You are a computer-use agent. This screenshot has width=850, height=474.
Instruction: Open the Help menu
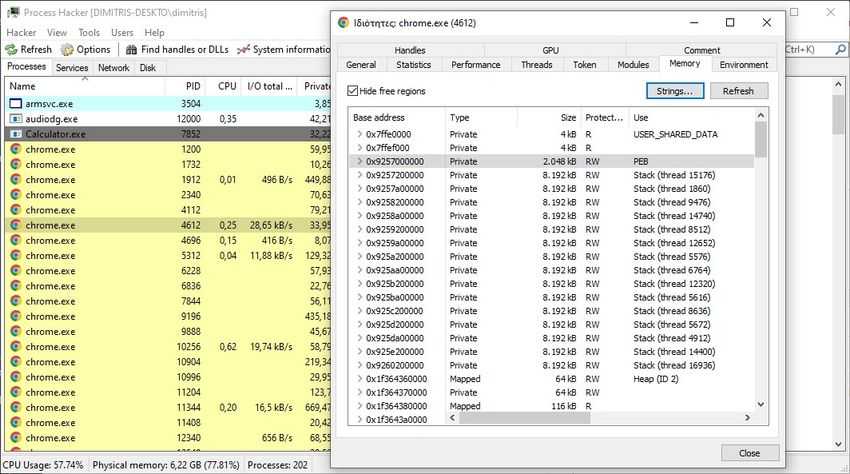point(154,33)
